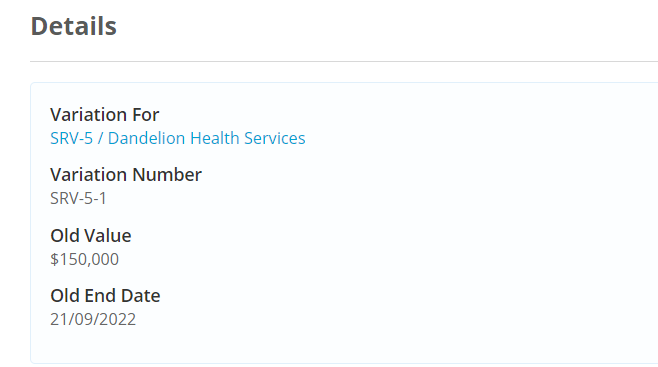Click the Variation Number label
This screenshot has height=367, width=658.
(126, 174)
